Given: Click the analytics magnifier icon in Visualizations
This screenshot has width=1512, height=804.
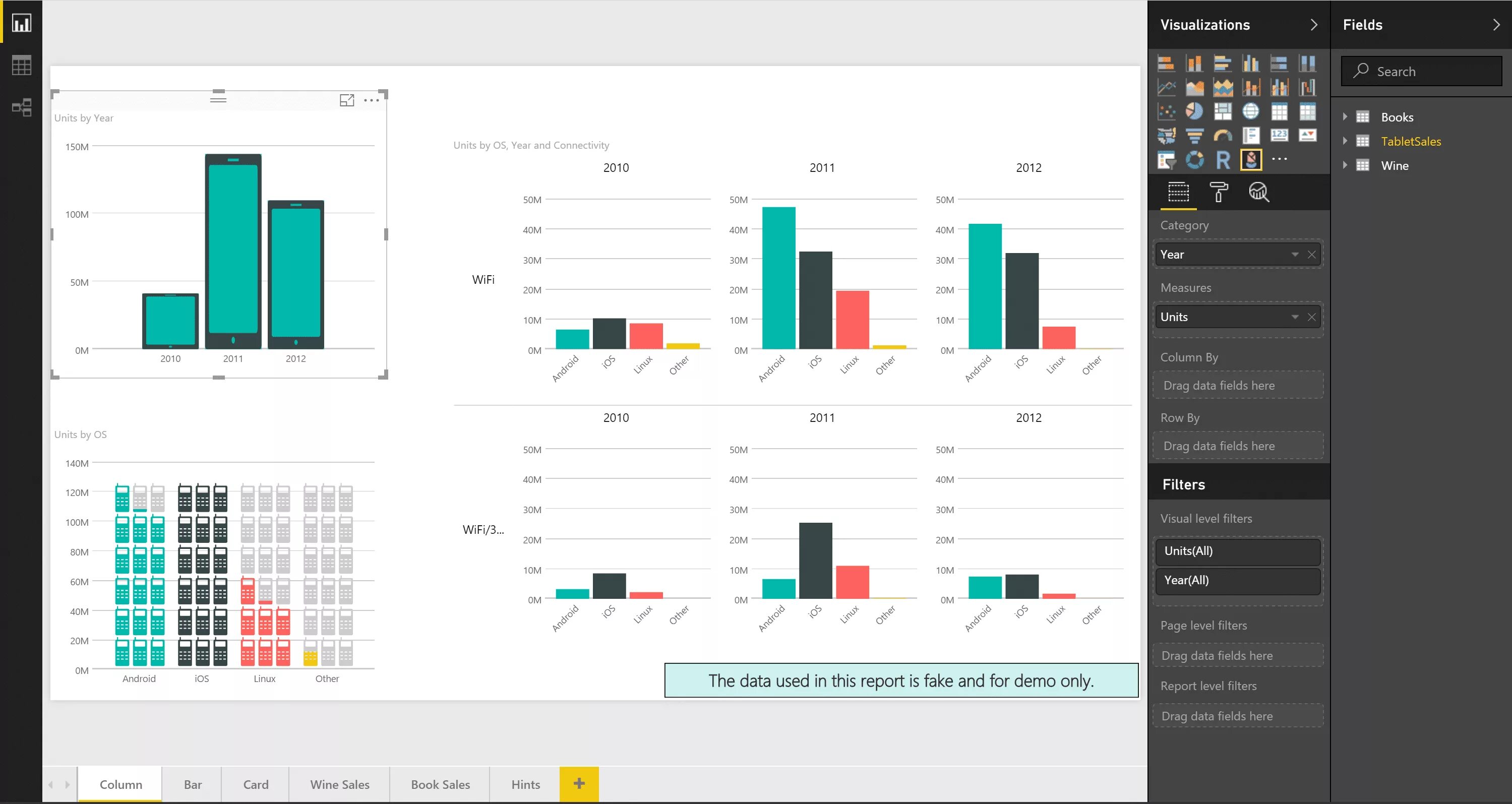Looking at the screenshot, I should pyautogui.click(x=1259, y=193).
